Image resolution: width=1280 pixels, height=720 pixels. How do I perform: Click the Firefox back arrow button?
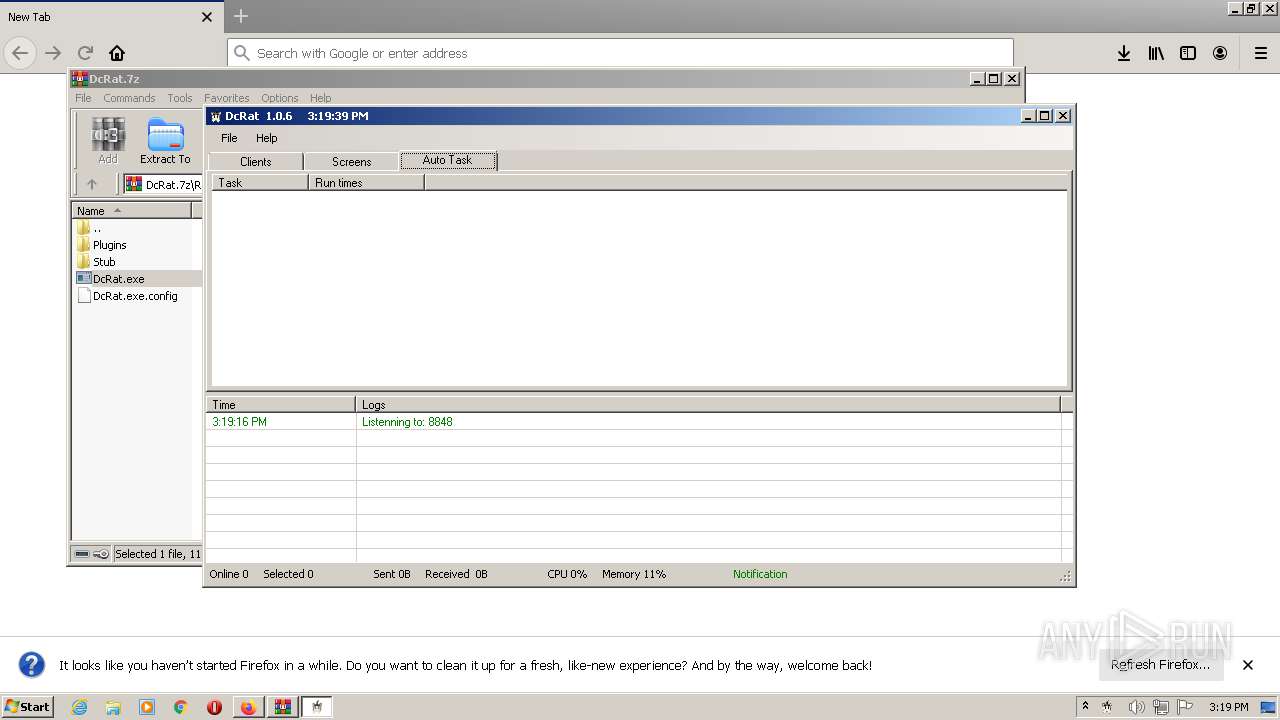click(x=20, y=53)
